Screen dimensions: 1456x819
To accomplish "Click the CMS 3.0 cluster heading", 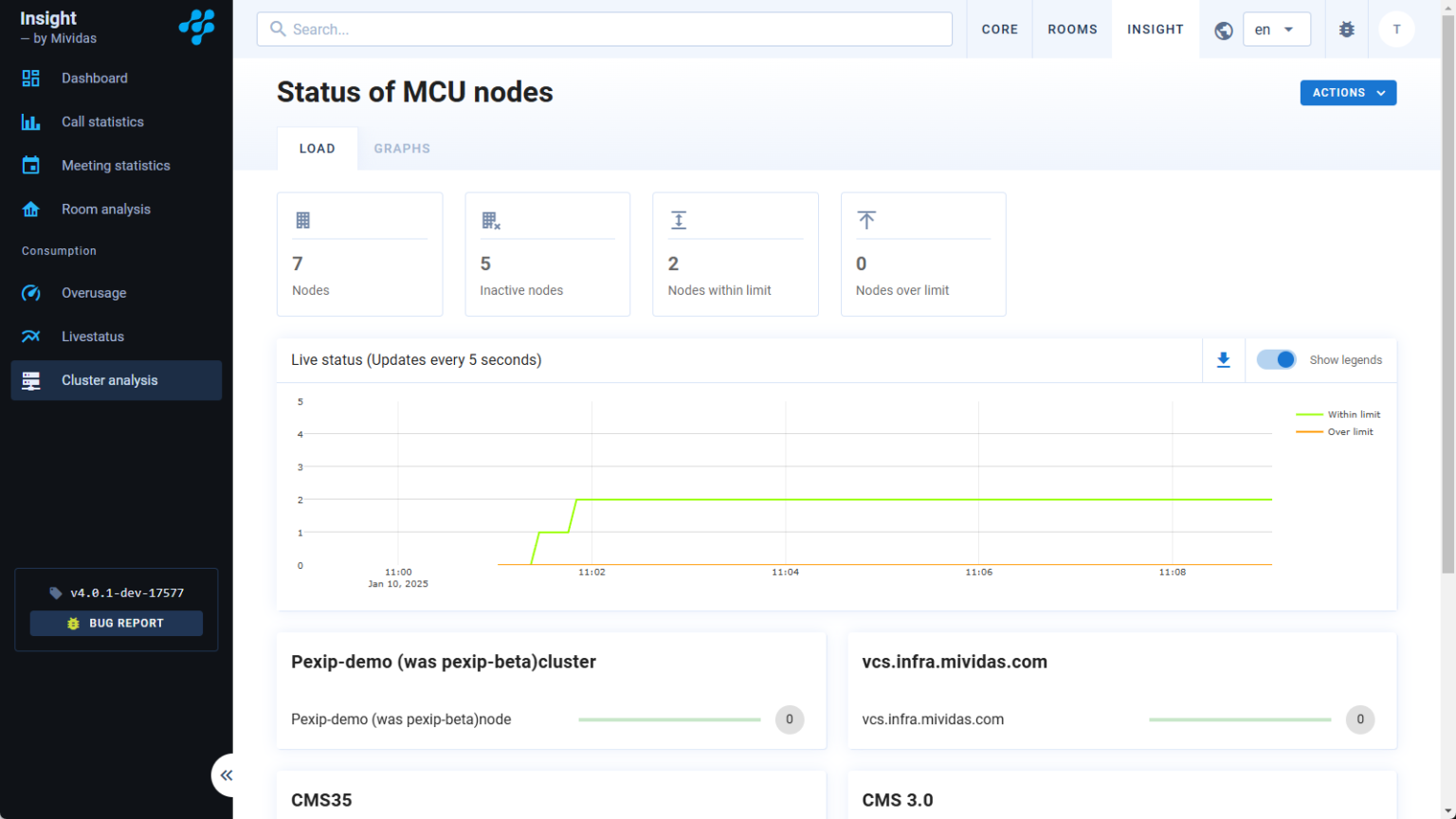I will coord(898,800).
